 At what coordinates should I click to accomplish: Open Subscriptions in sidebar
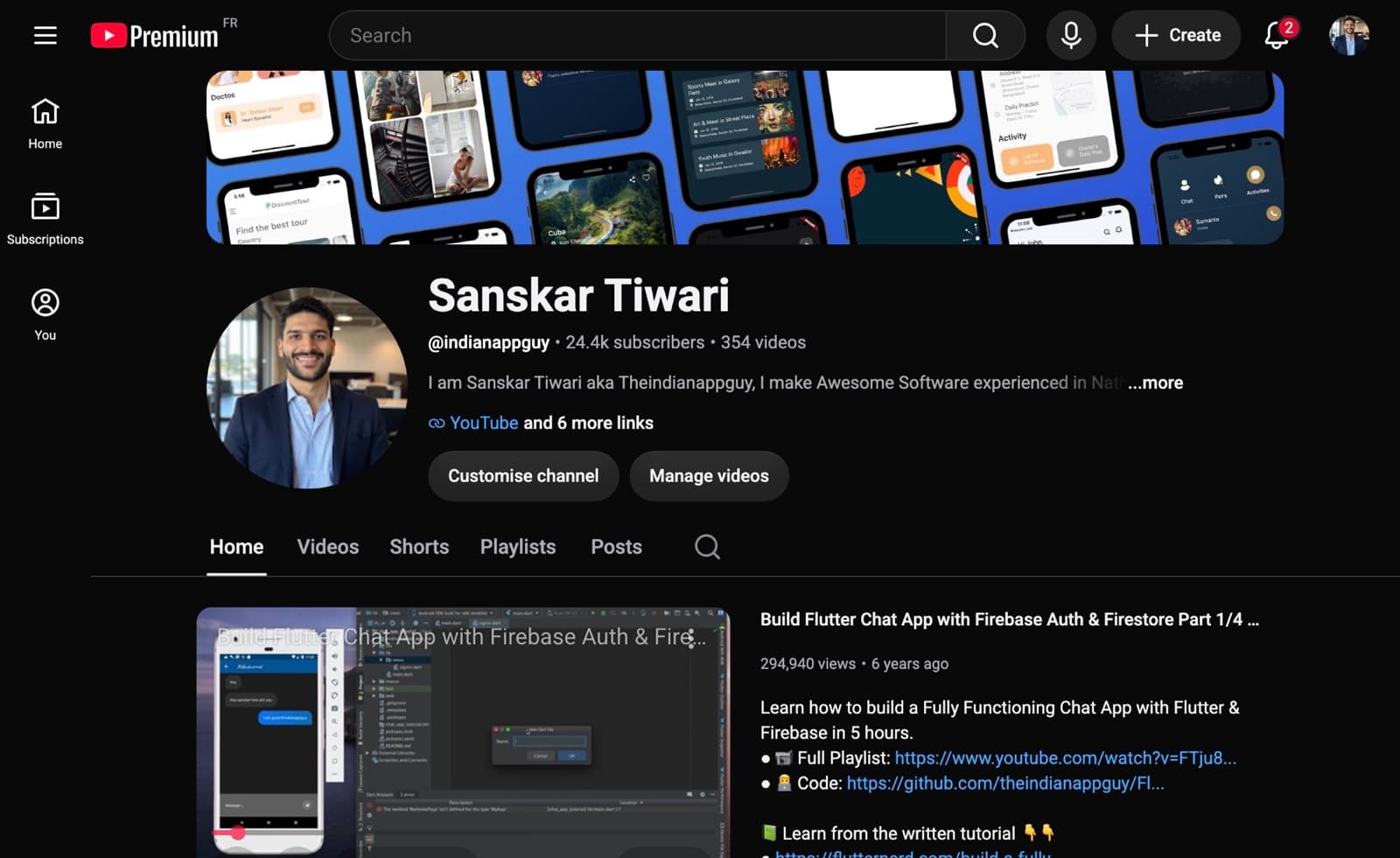pyautogui.click(x=45, y=219)
